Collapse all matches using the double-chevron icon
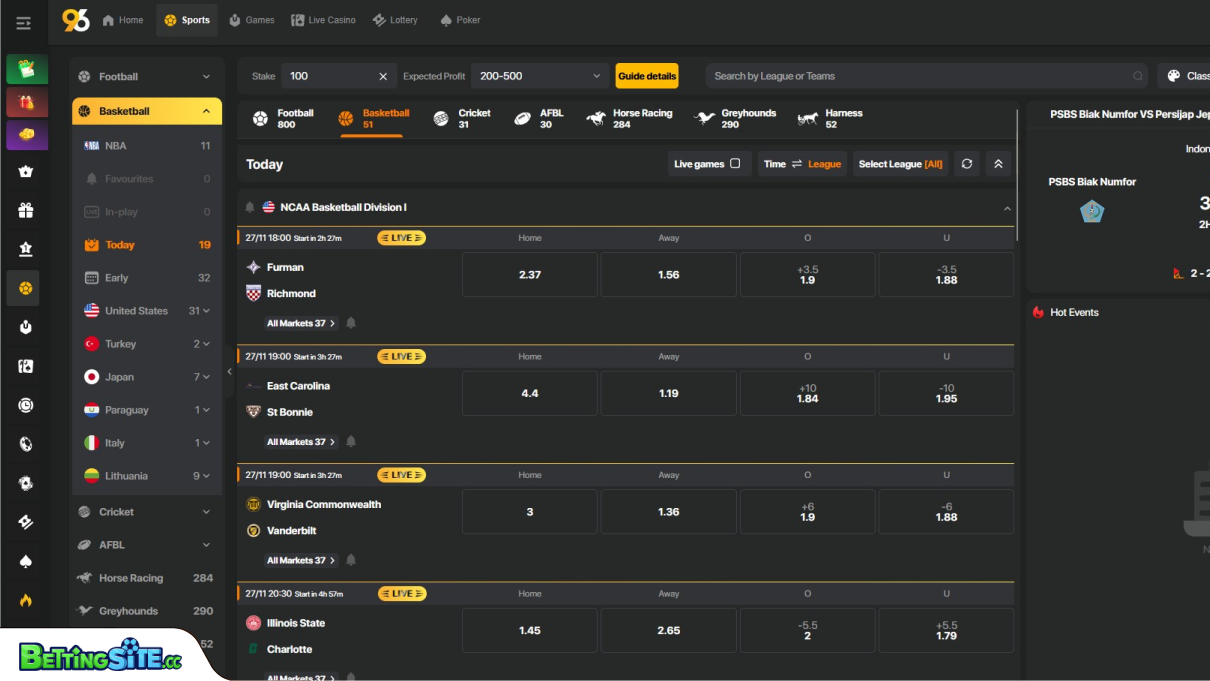 pyautogui.click(x=997, y=163)
